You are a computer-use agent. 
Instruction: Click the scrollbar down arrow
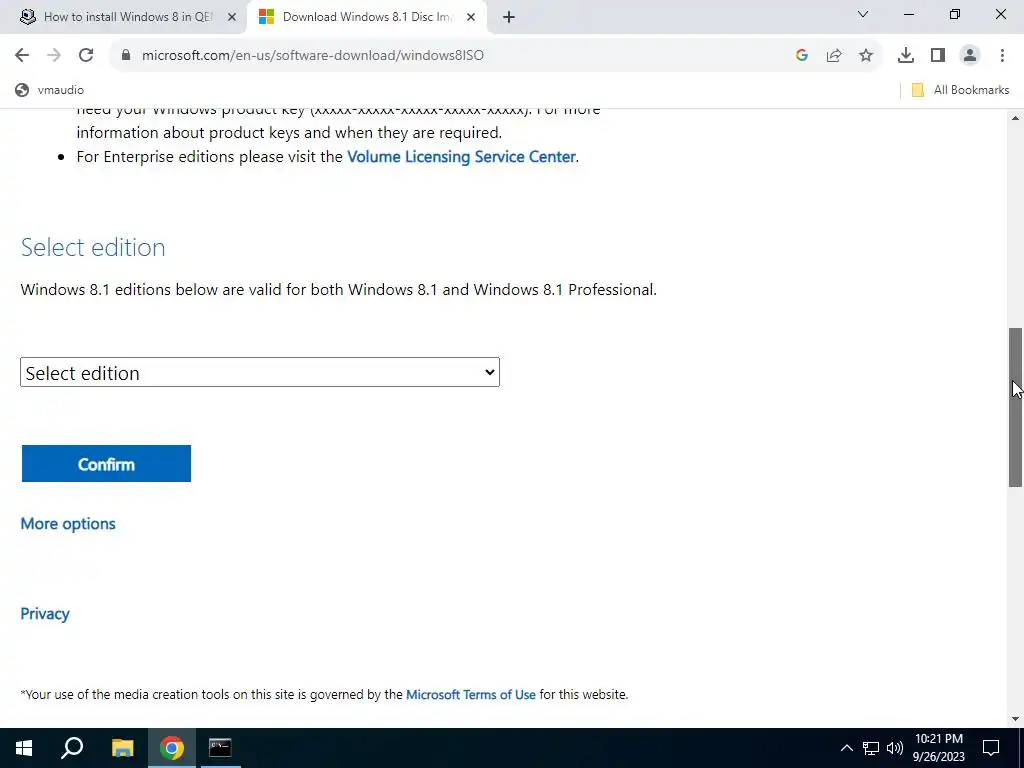(1015, 719)
